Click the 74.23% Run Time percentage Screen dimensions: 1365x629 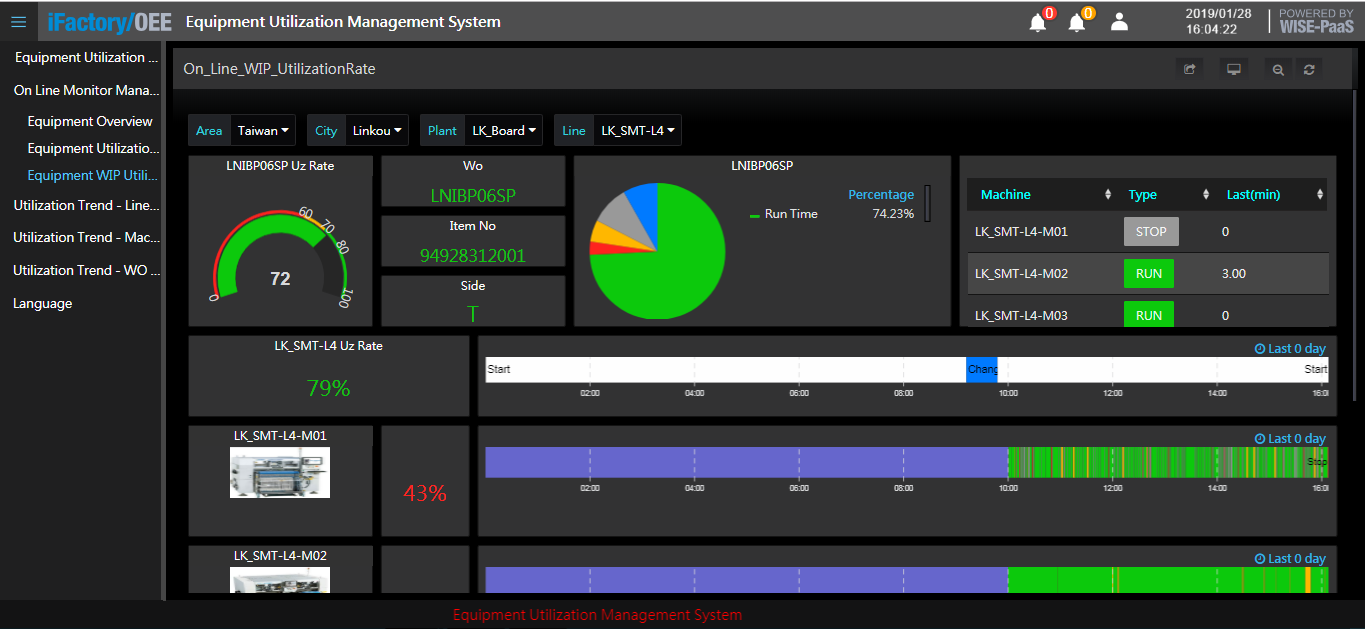(x=893, y=214)
